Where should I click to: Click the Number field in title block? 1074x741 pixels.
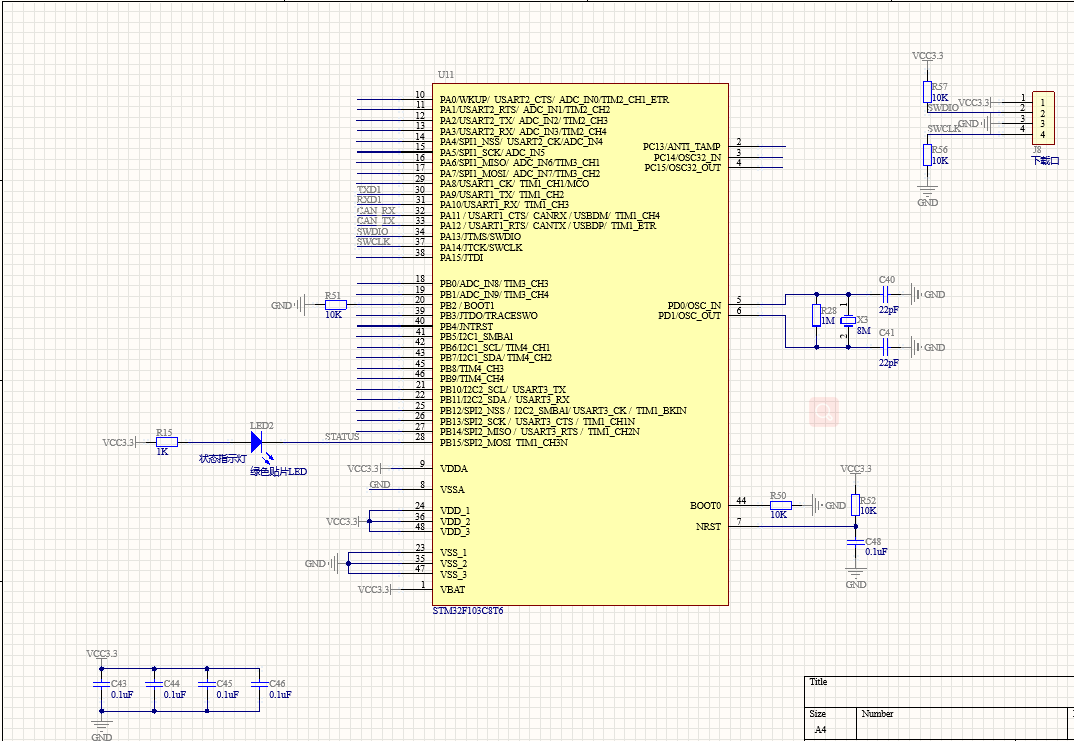point(964,724)
